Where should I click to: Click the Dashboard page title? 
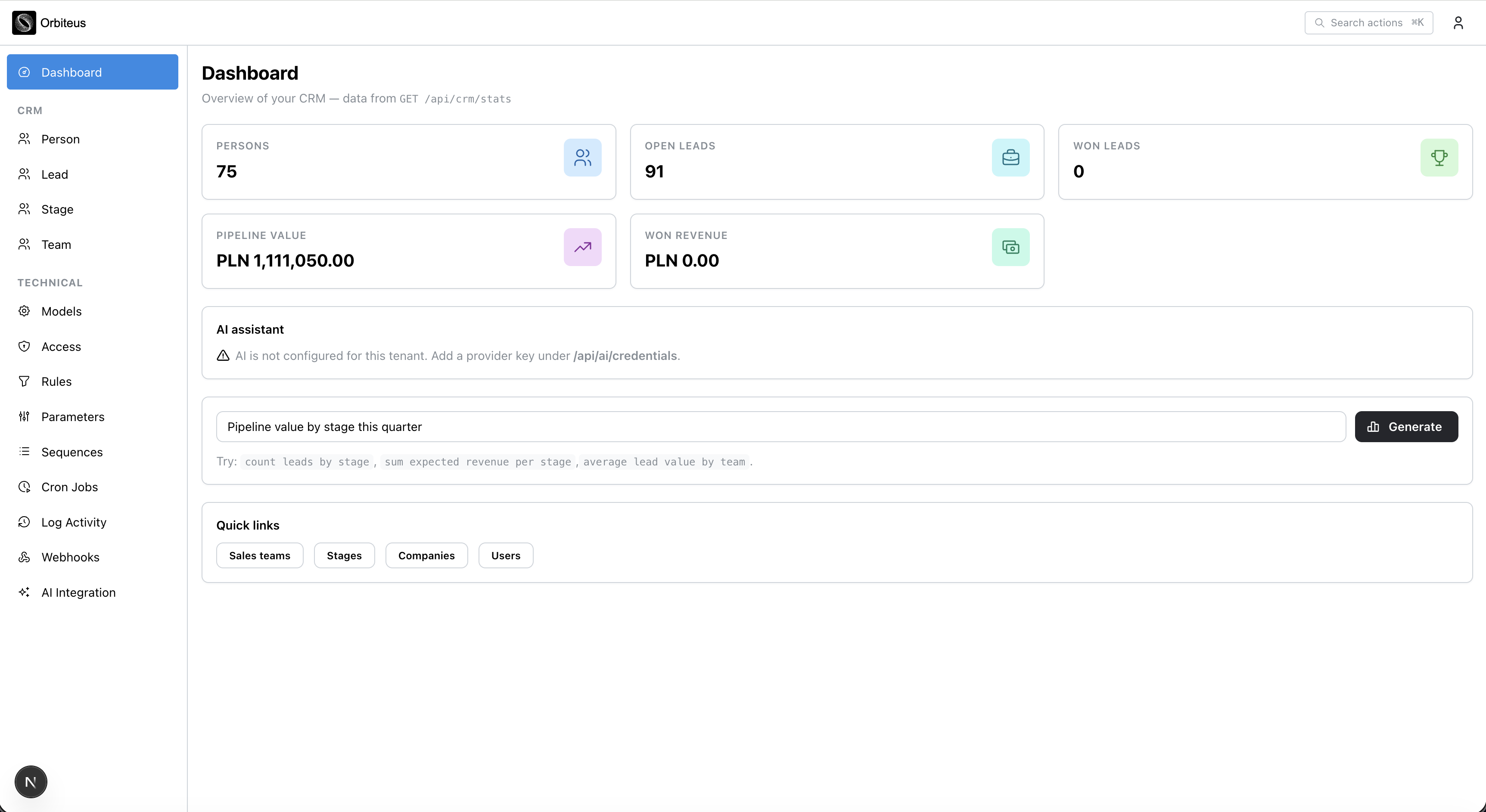tap(250, 73)
